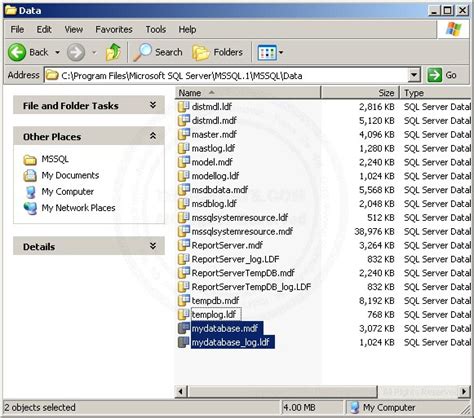
Task: Open the Forward history dropdown arrow
Action: tap(94, 52)
